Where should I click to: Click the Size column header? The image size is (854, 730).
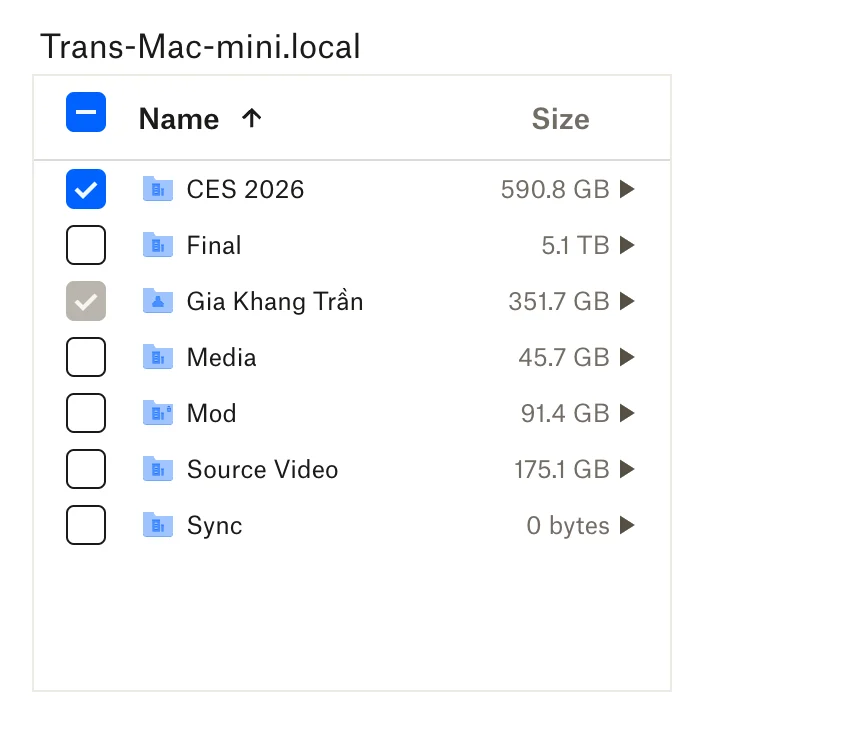click(560, 118)
